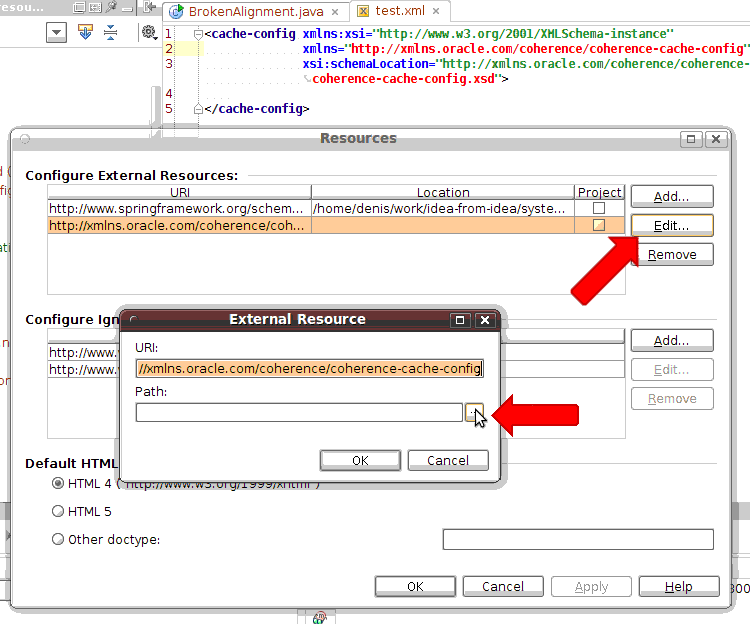Image resolution: width=750 pixels, height=624 pixels.
Task: Click the xmlns oracle coherence URL in editor
Action: 547,49
